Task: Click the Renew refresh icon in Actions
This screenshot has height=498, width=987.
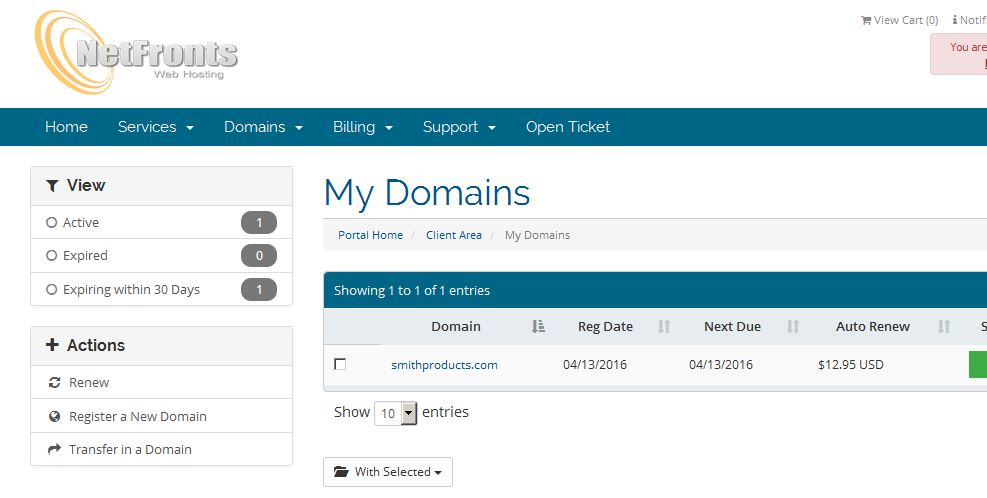Action: tap(54, 383)
